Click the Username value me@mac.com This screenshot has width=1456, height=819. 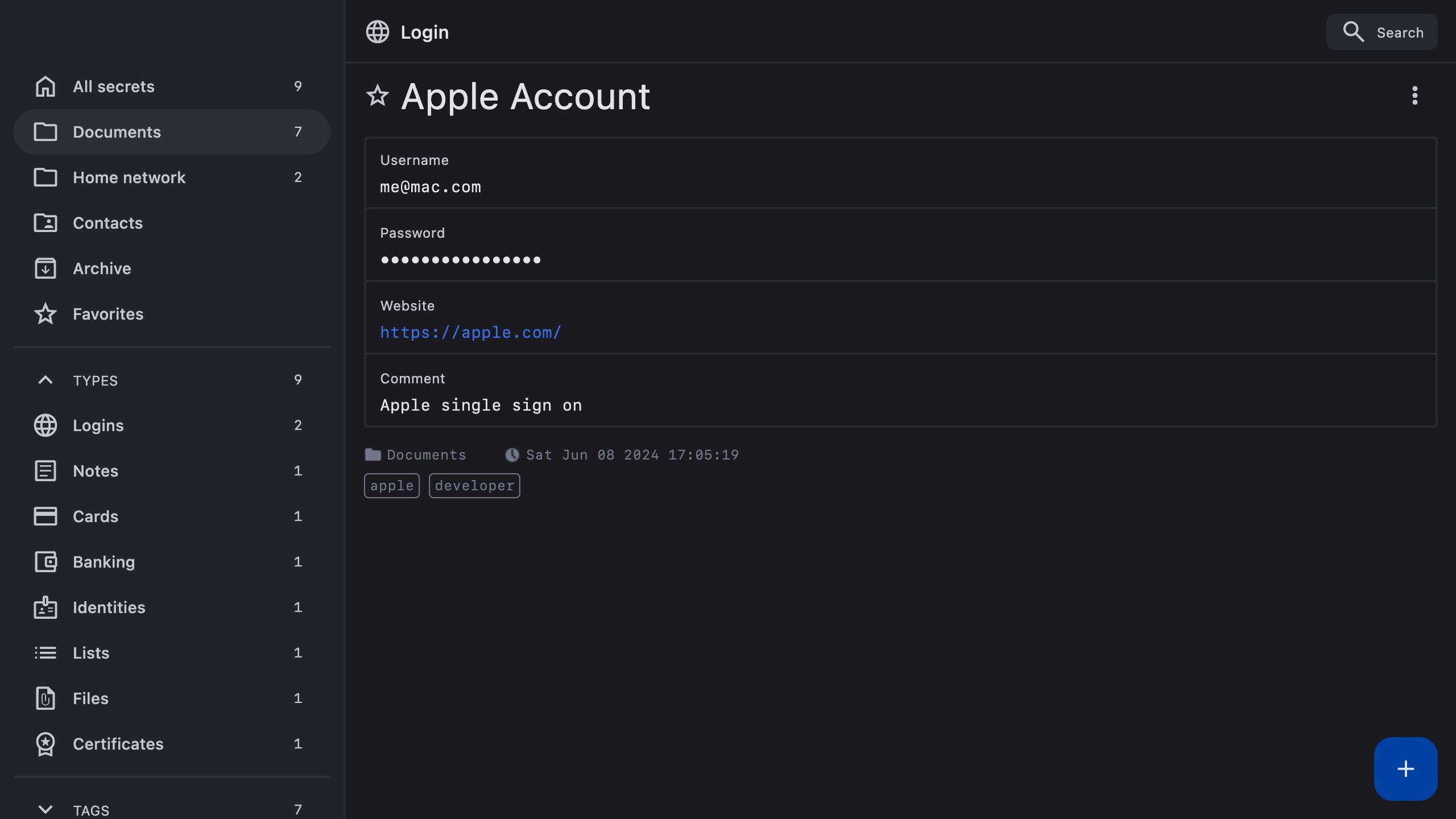431,187
